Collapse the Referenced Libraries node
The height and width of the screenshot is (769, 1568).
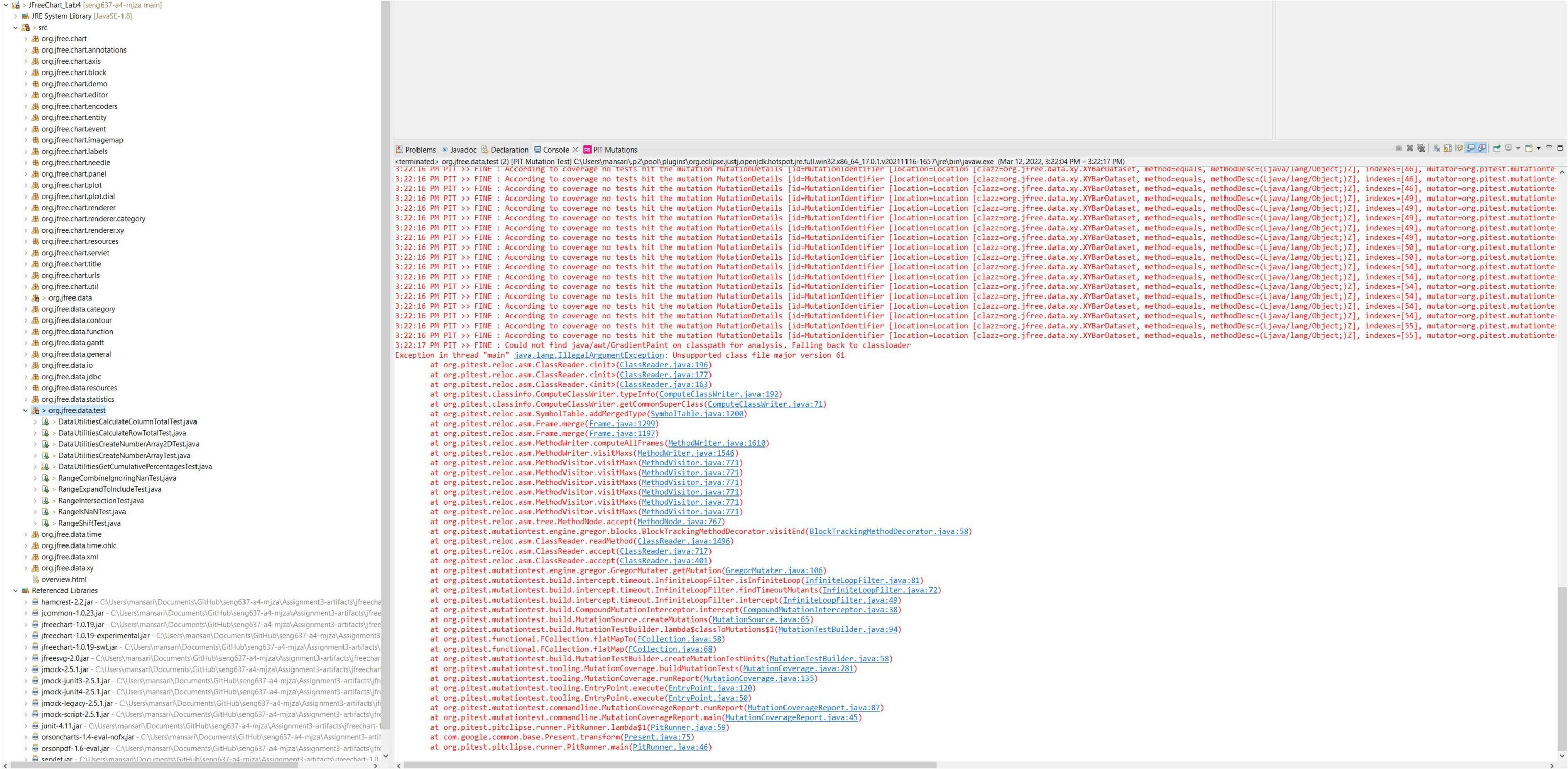[x=15, y=591]
